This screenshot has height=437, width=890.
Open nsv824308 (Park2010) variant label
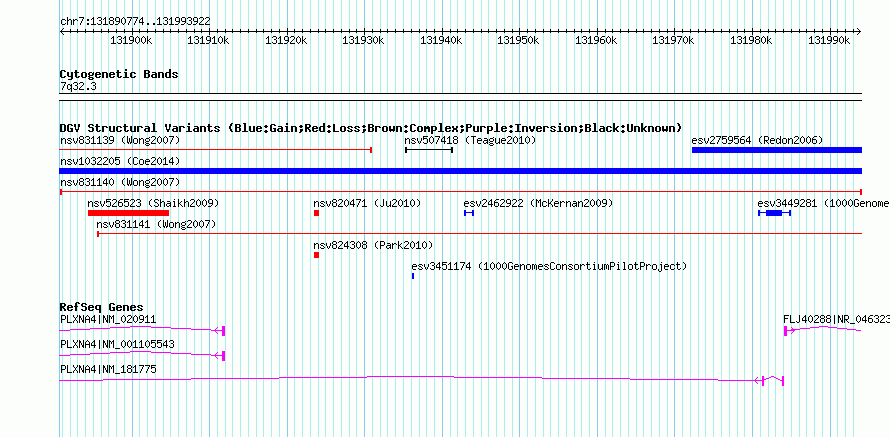point(373,245)
